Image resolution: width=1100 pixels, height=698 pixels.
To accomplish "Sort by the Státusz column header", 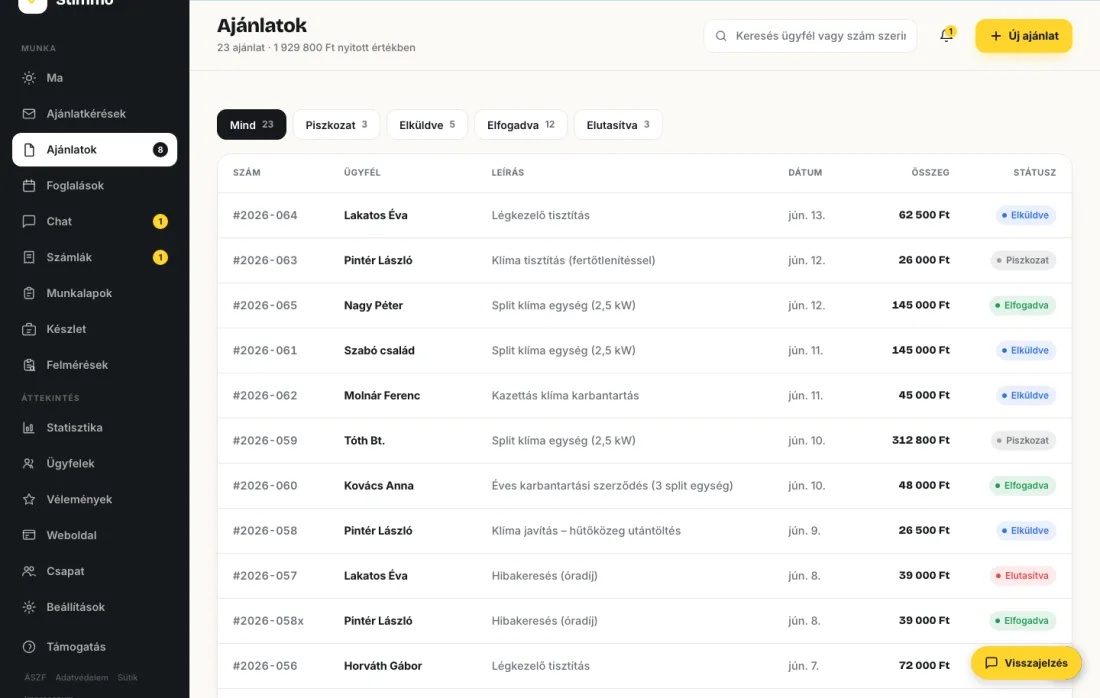I will 1034,173.
